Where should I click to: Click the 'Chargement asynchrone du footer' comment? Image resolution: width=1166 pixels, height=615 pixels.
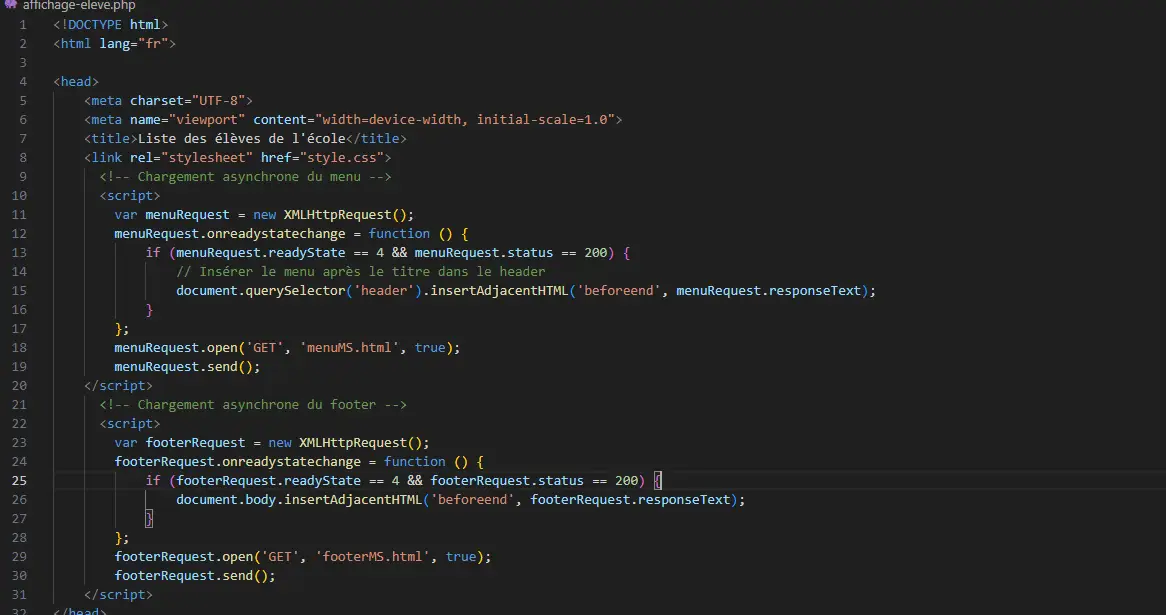tap(252, 405)
